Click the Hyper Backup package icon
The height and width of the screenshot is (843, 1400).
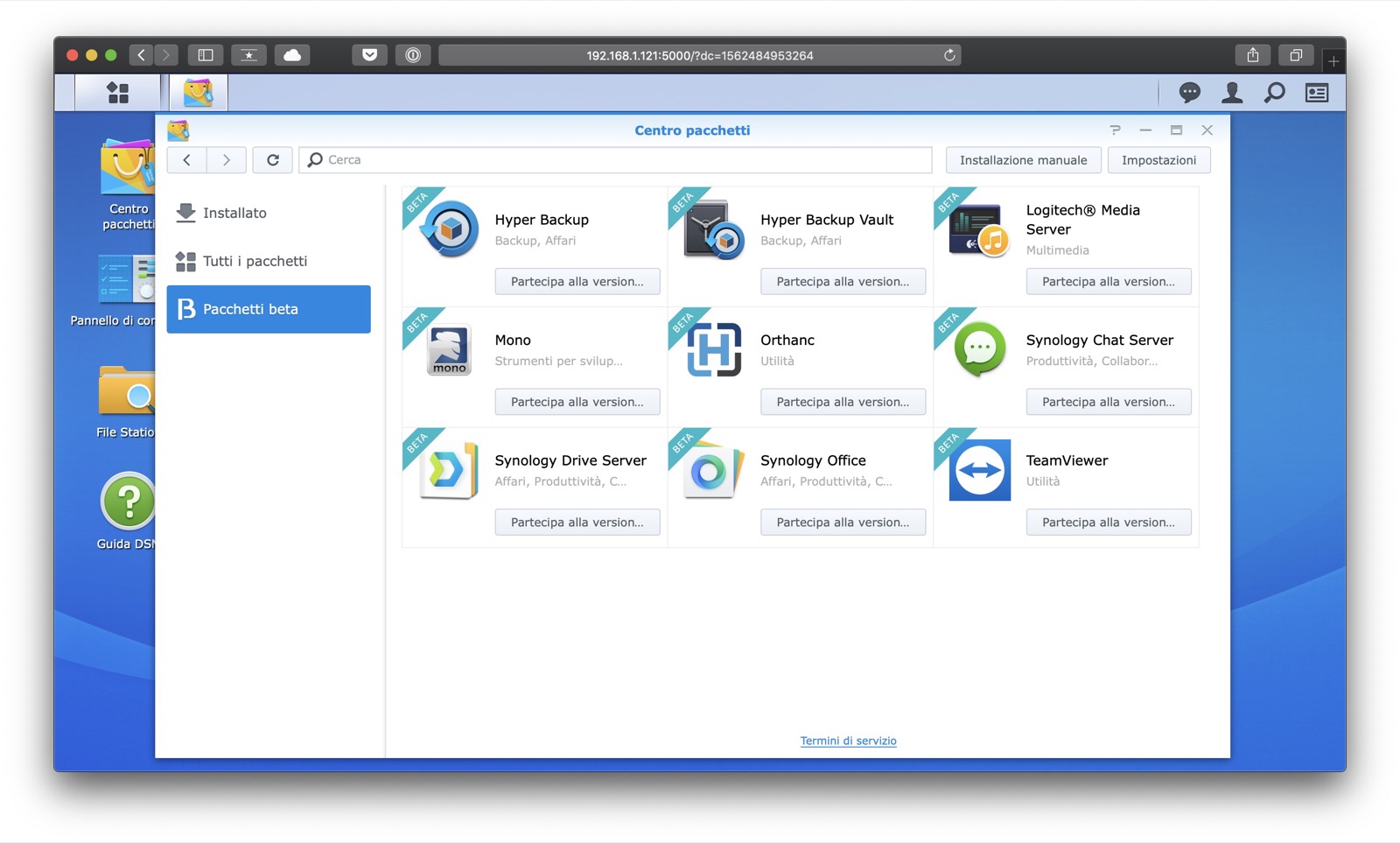pos(450,229)
